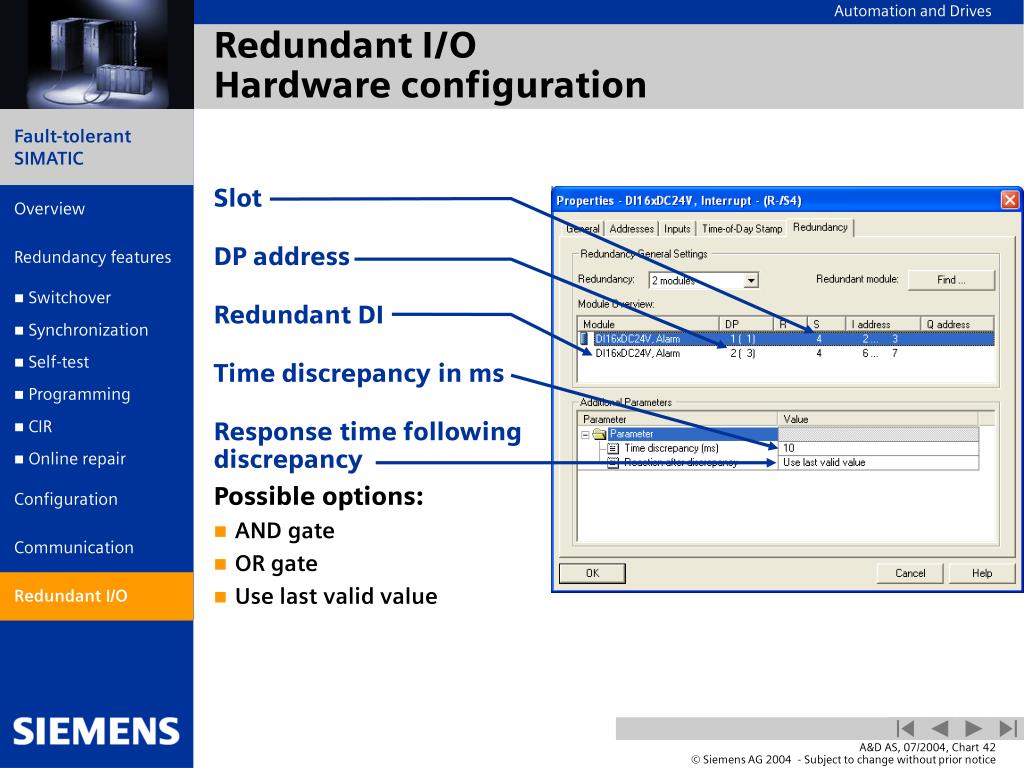Click module icon of selected DI16xDC24V row
The image size is (1024, 768).
pos(584,338)
